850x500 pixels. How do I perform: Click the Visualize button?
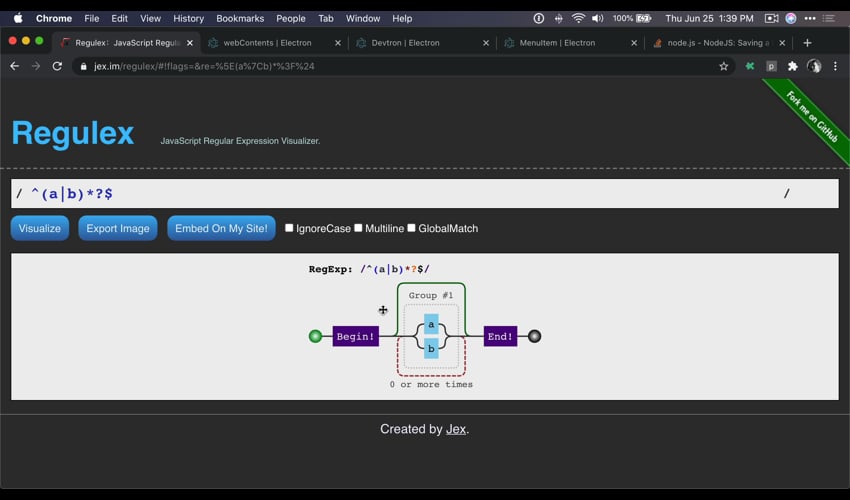(x=40, y=228)
